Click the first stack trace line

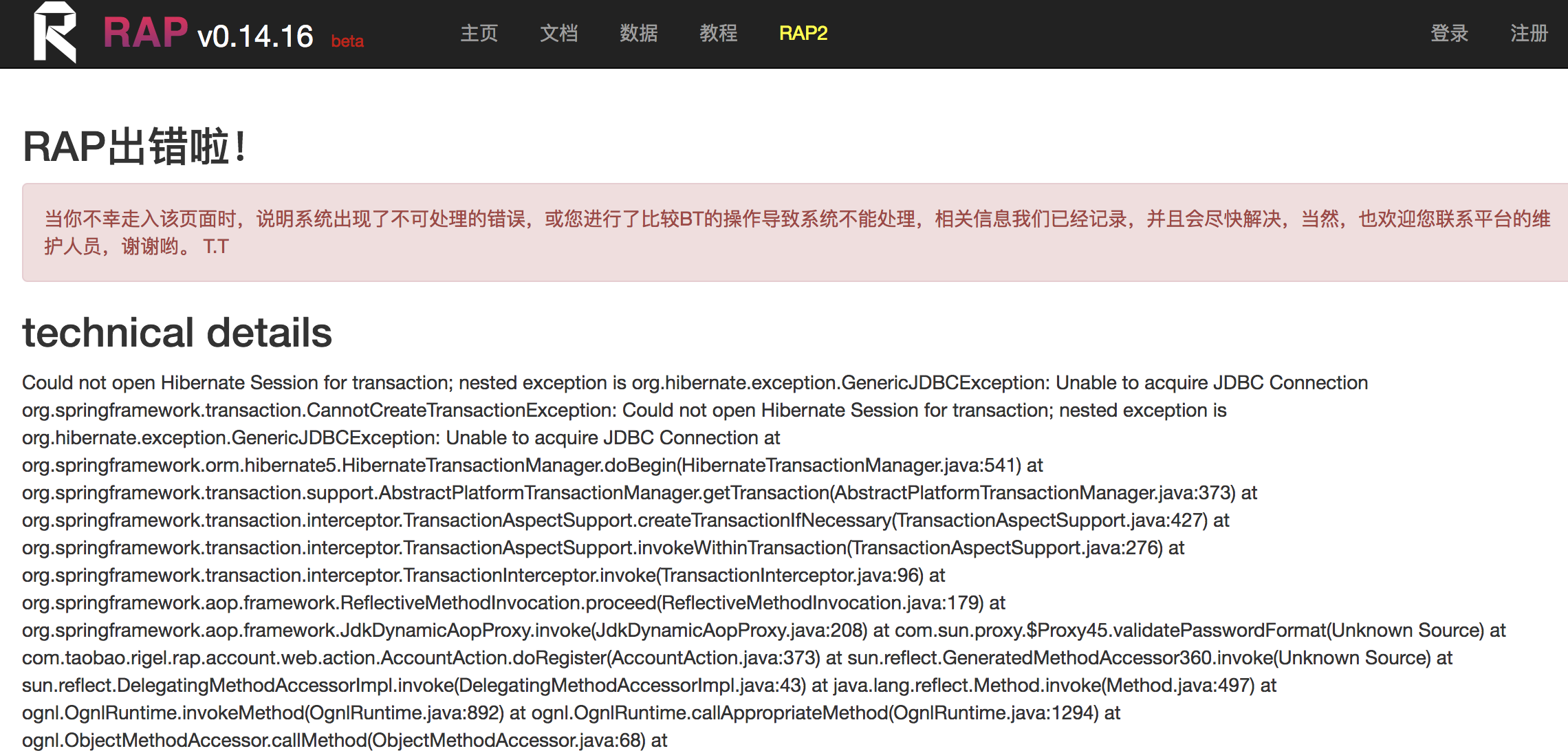coord(695,382)
